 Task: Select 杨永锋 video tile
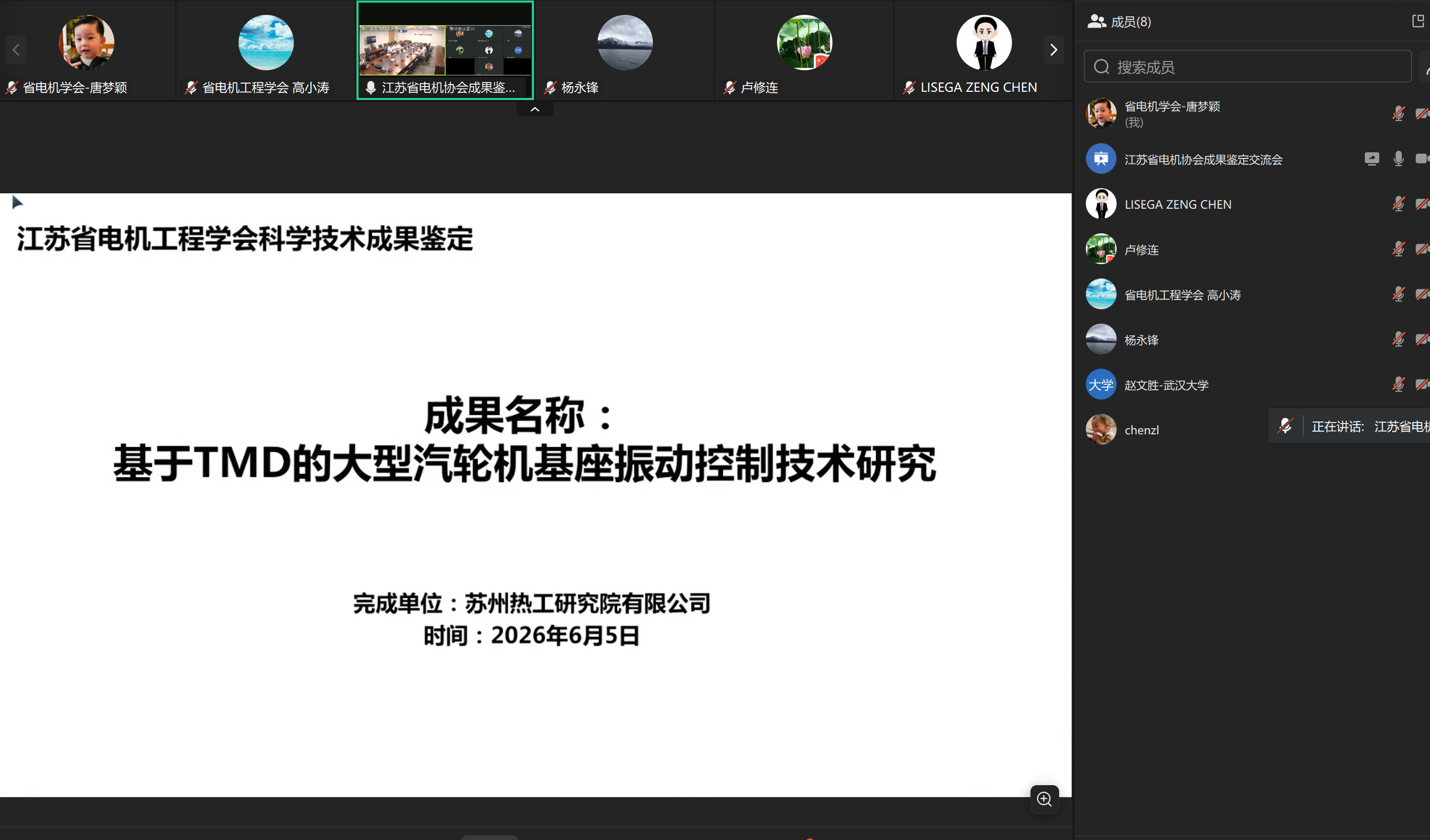[x=624, y=51]
